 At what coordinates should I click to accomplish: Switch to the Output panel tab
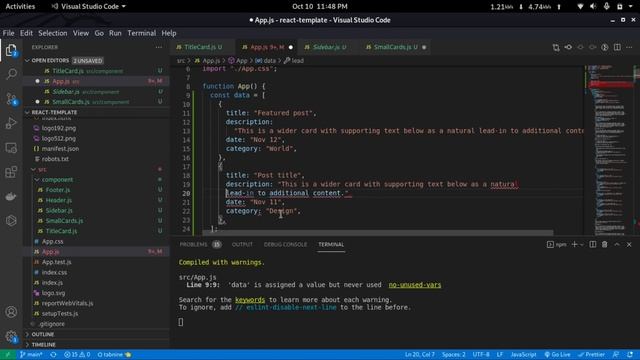242,244
